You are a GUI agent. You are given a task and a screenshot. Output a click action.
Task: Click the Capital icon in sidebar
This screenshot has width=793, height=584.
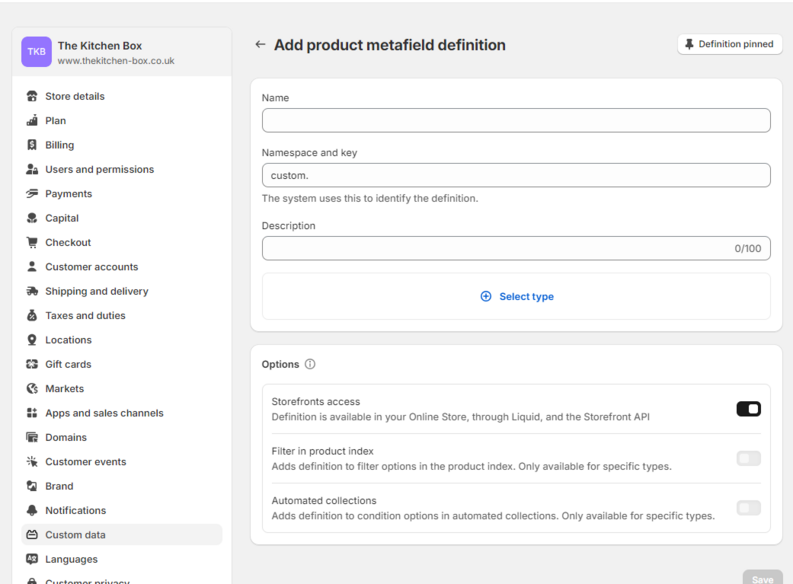(x=32, y=218)
